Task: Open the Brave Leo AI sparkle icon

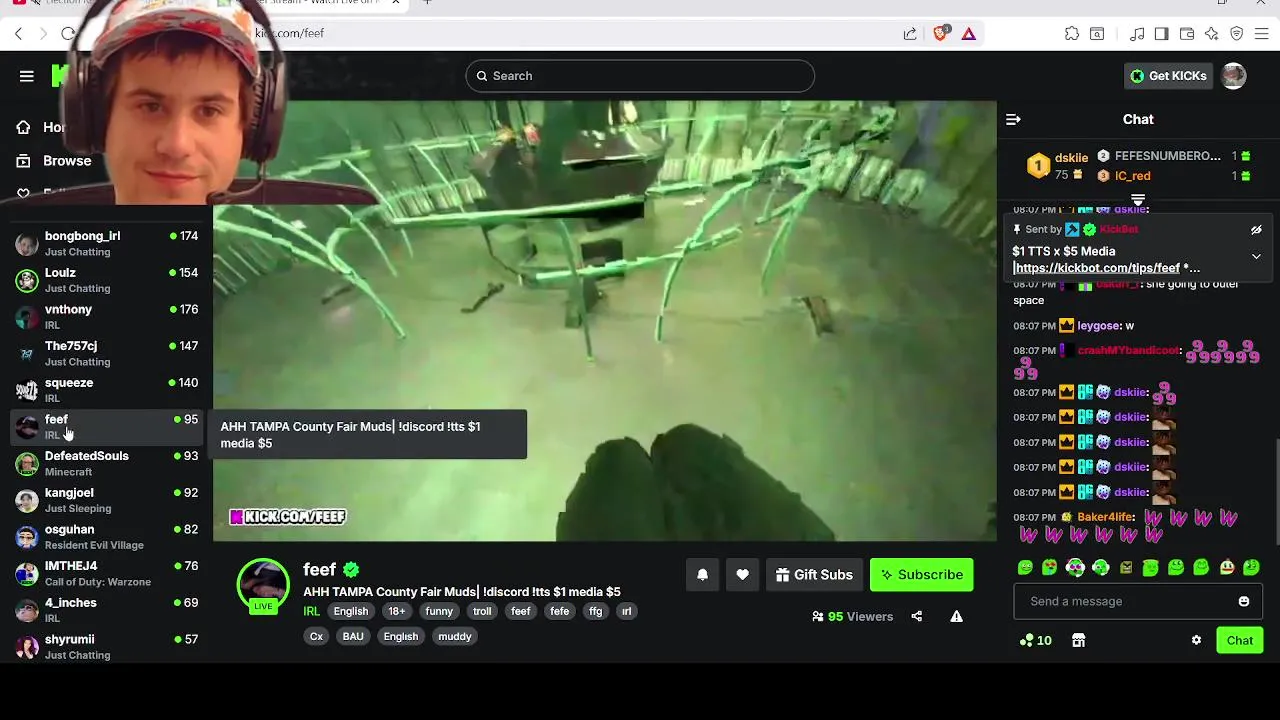Action: click(1212, 34)
